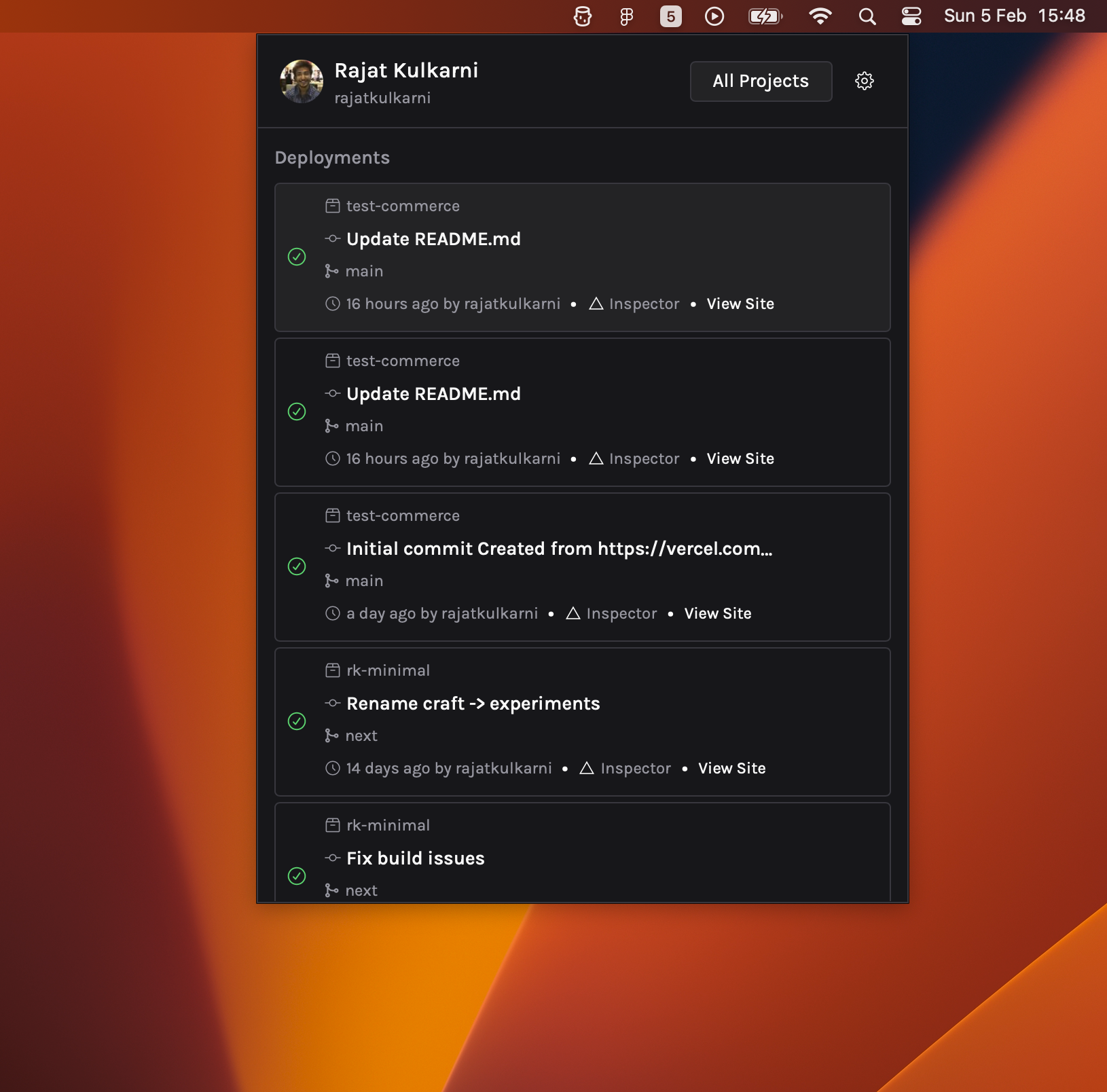
Task: Open View Site for the Rename craft deployment
Action: (732, 768)
